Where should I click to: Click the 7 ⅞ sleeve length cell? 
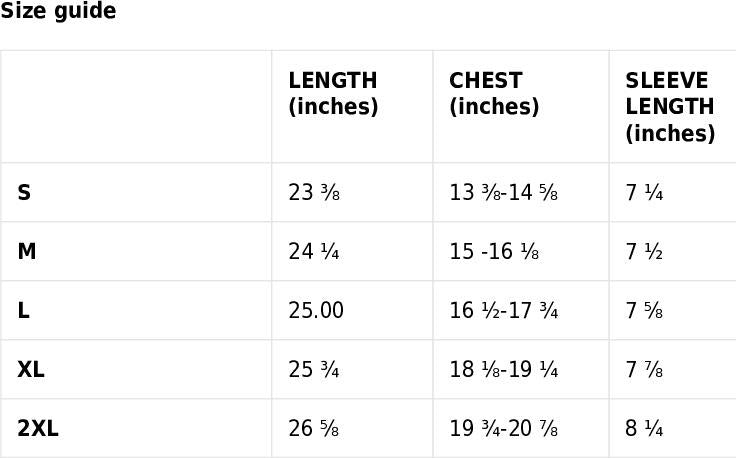644,370
